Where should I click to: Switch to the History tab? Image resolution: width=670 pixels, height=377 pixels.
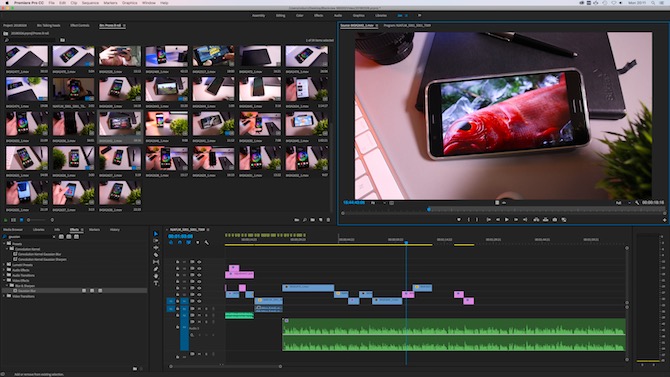(115, 230)
